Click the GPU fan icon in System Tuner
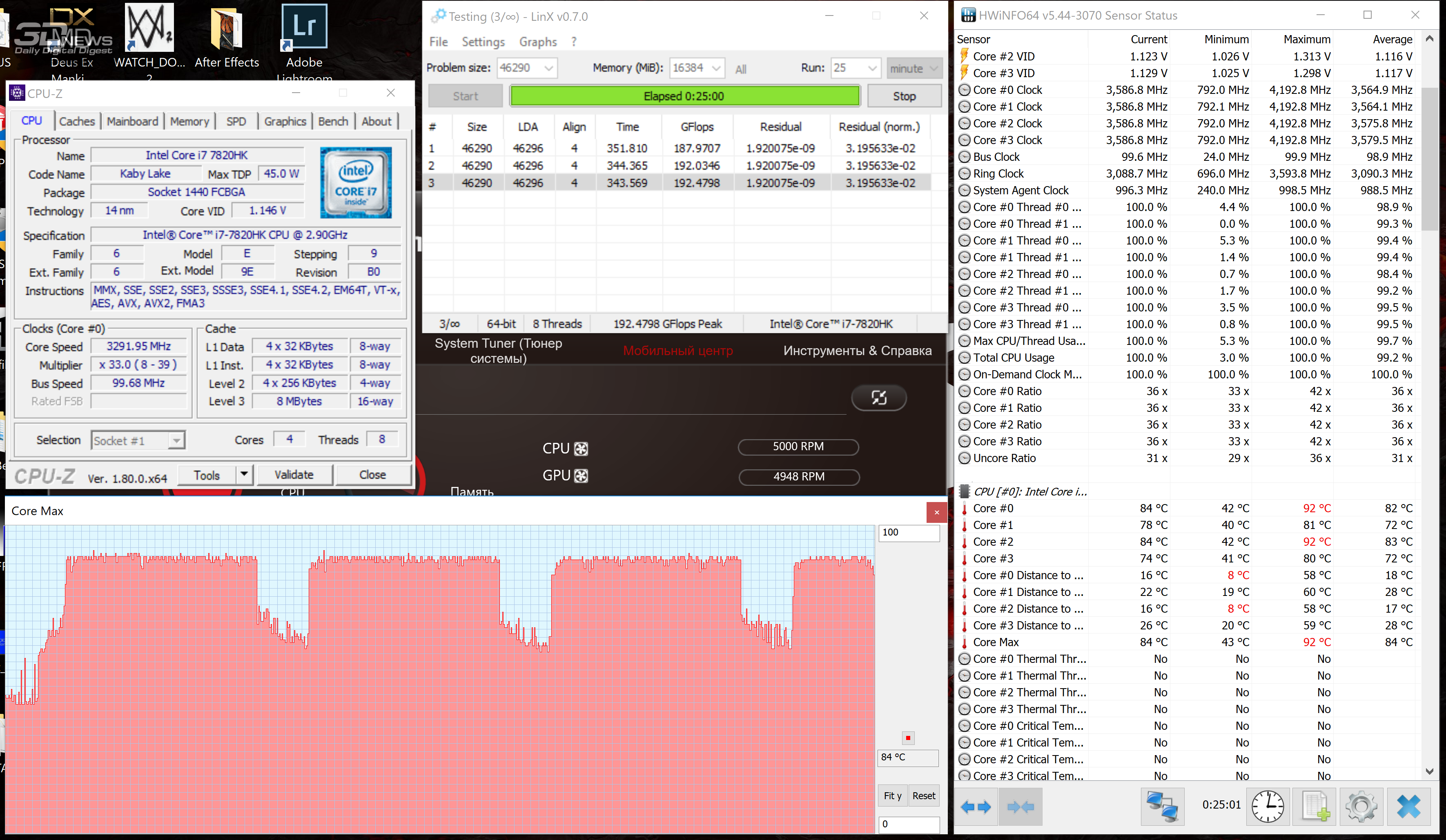Viewport: 1446px width, 840px height. [x=581, y=476]
